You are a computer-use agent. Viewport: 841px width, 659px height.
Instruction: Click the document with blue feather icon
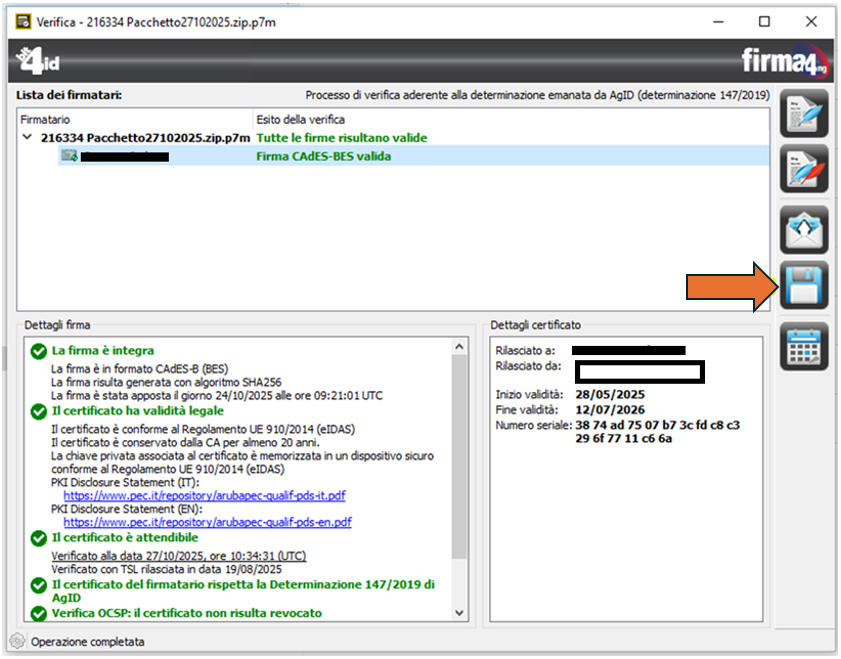click(804, 114)
